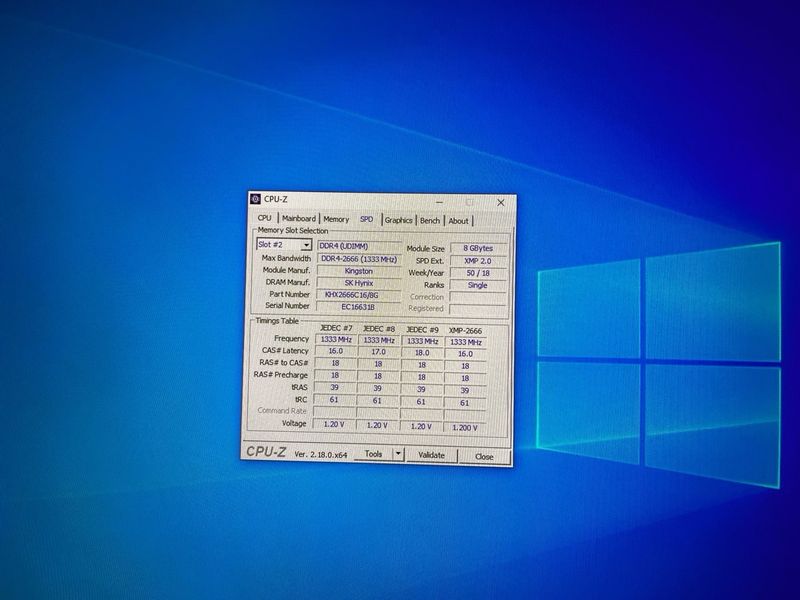Open the About tab
This screenshot has height=600, width=800.
[458, 221]
